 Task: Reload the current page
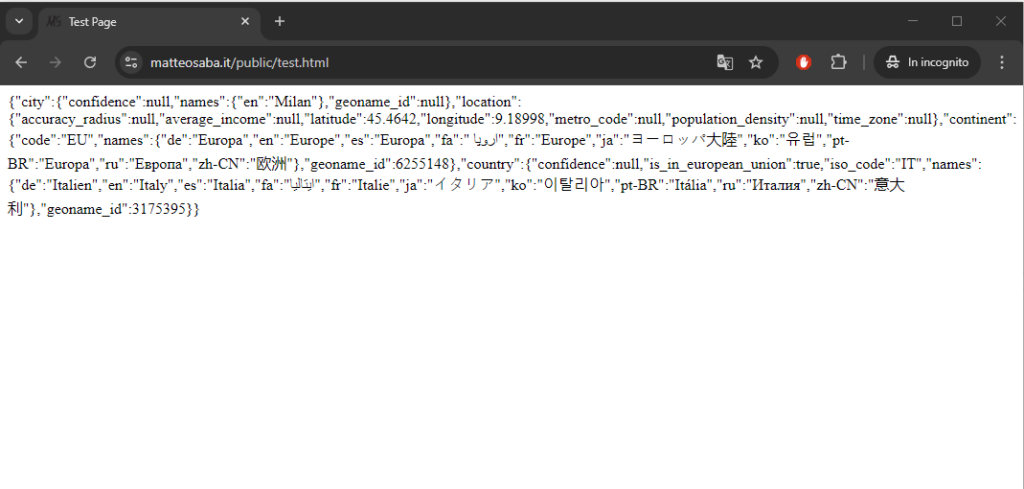(90, 63)
